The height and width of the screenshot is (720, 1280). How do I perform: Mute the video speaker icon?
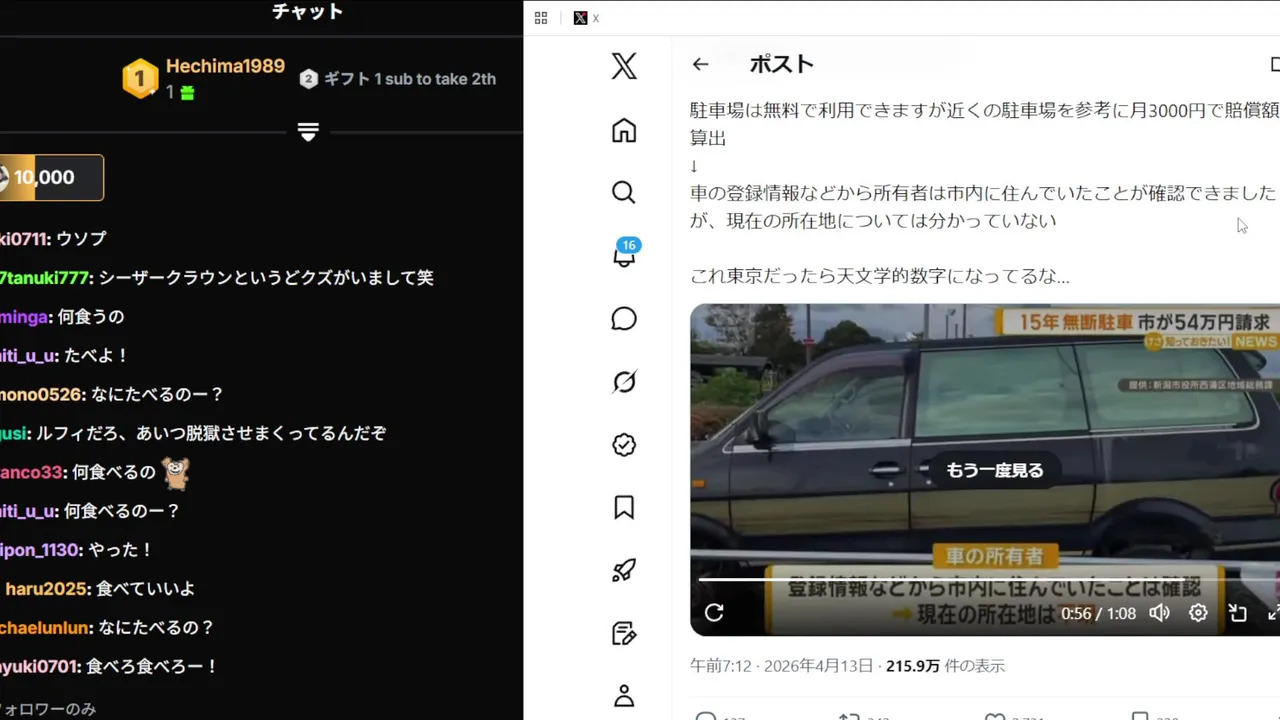[1159, 613]
